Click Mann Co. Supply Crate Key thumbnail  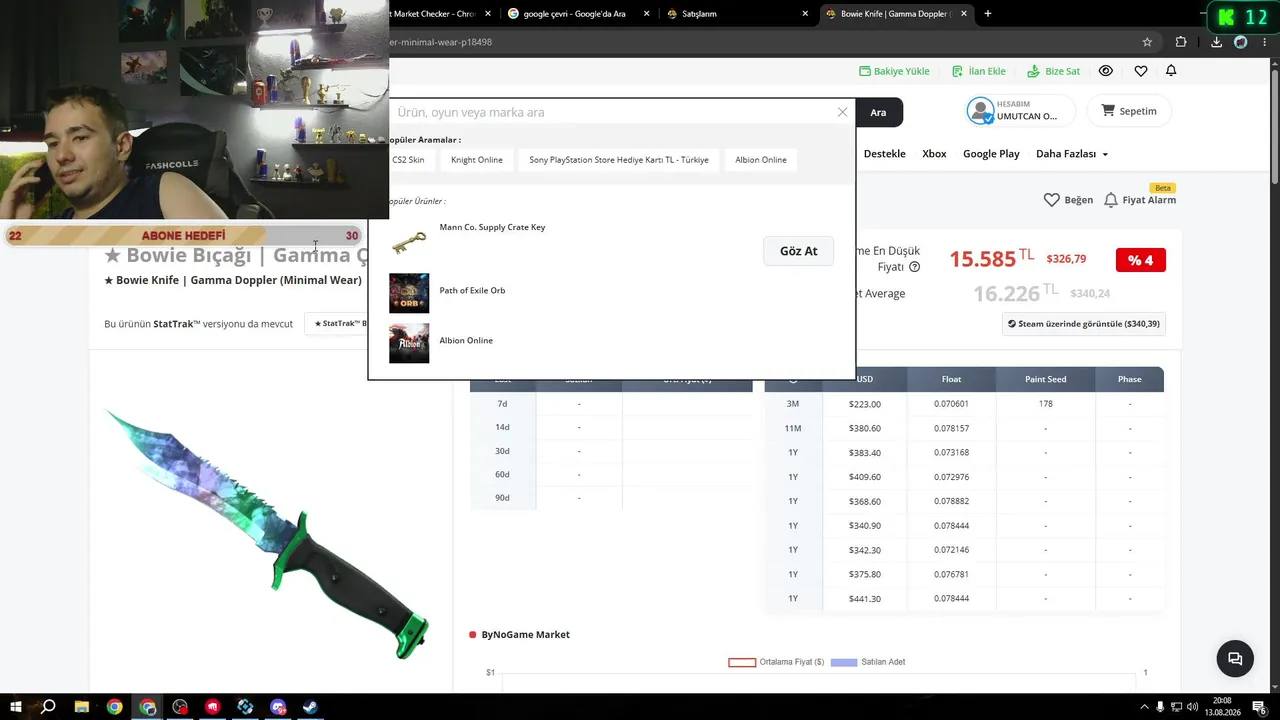[409, 243]
